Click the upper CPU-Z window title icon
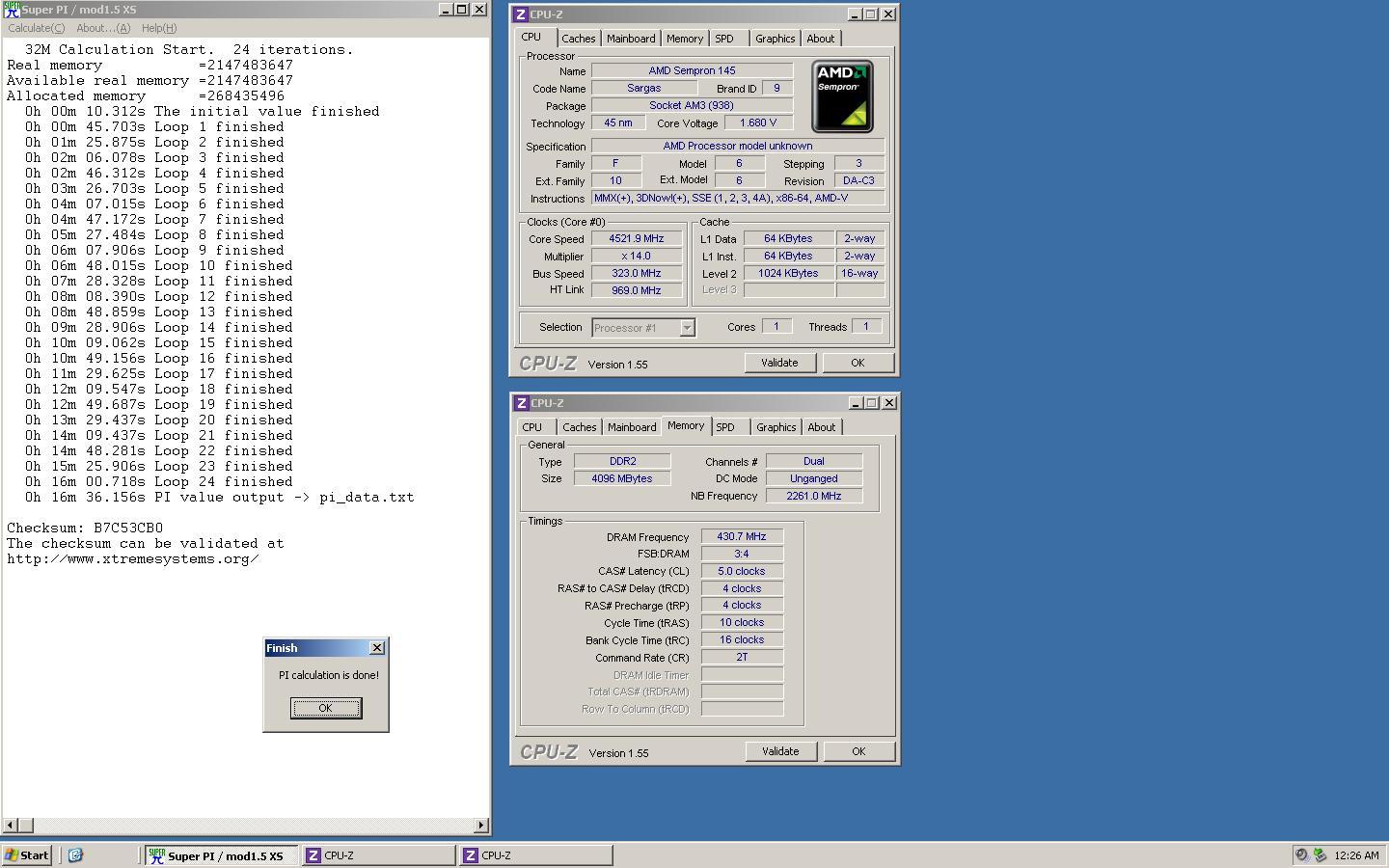This screenshot has width=1389, height=868. tap(521, 14)
